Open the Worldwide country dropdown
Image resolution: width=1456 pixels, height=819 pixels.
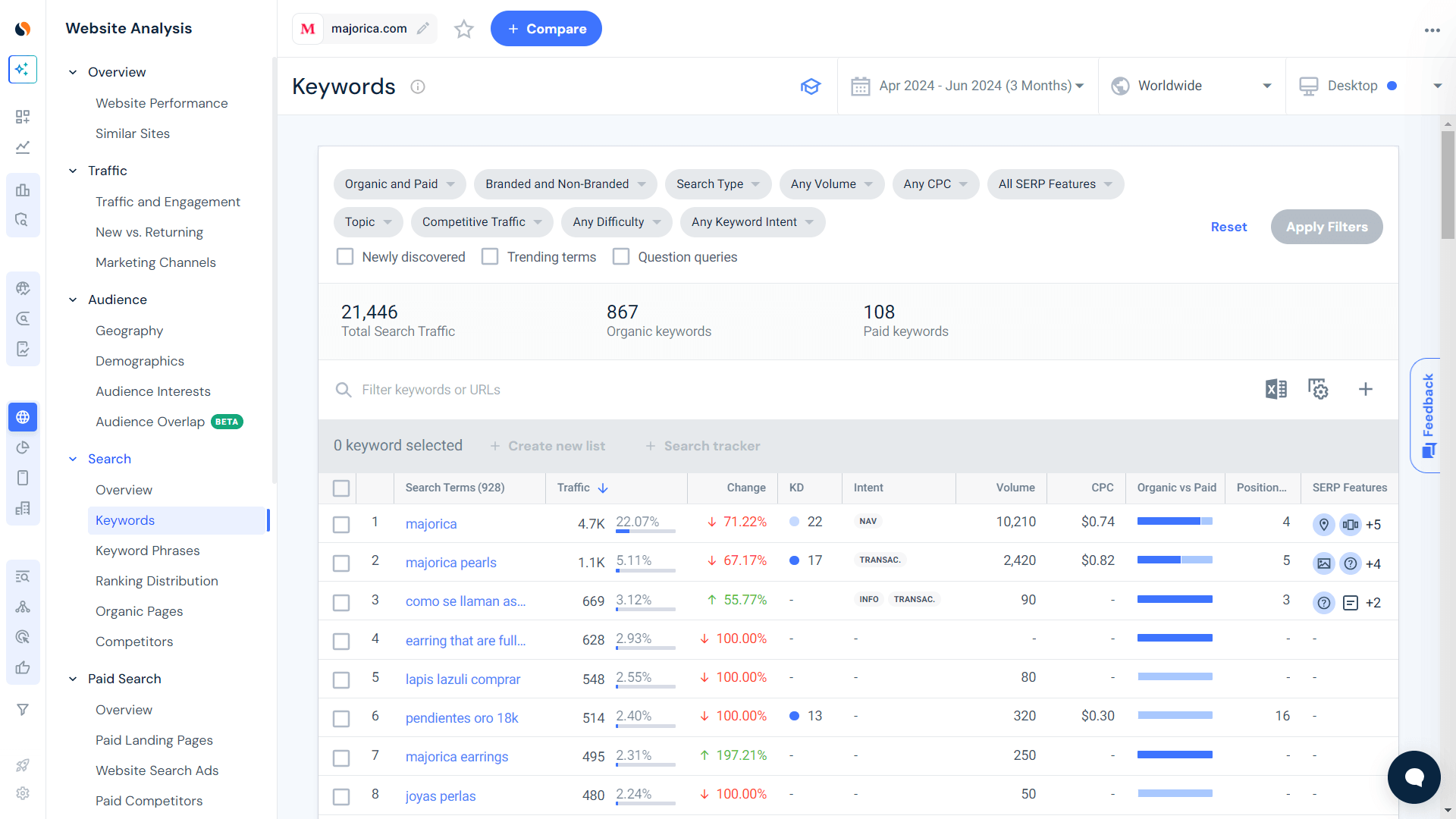point(1191,86)
